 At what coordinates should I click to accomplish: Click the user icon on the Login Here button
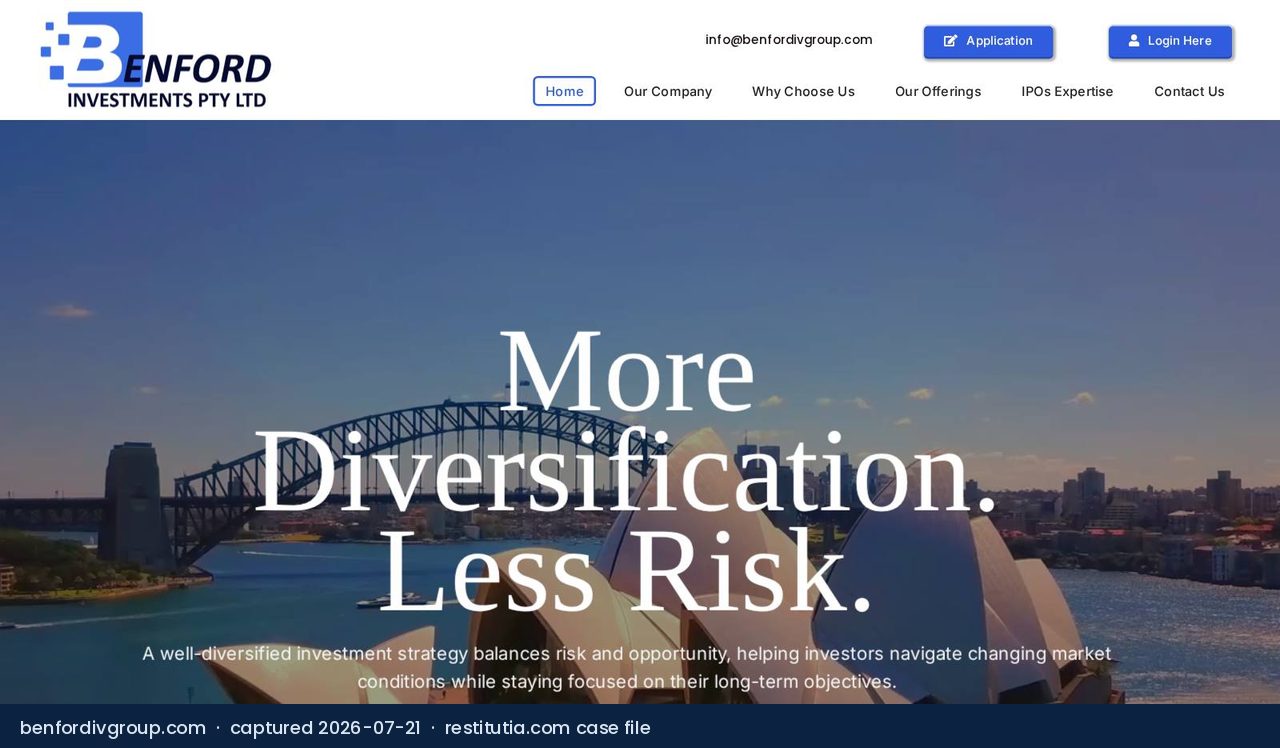point(1134,41)
